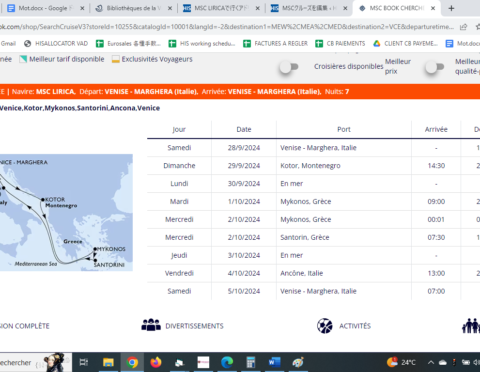Viewport: 480px width, 372px height.
Task: Open the HISALLOCATOR VAD bookmark
Action: tap(56, 43)
